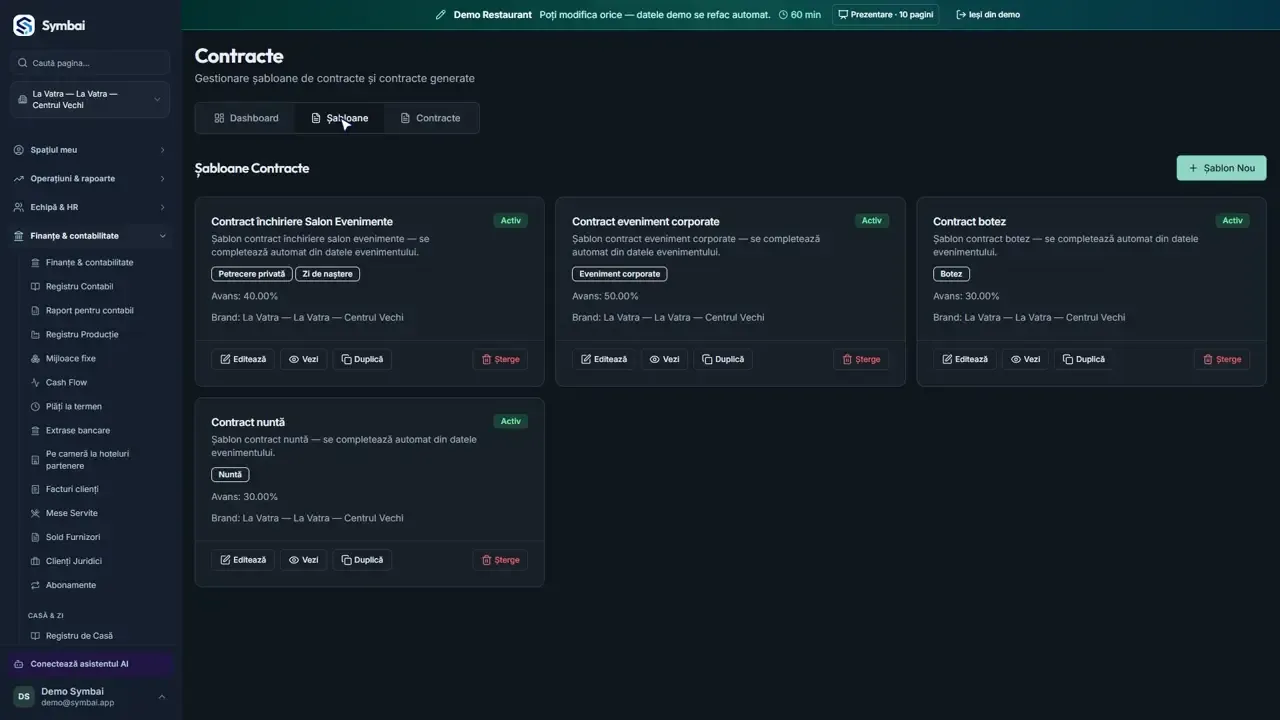1280x720 pixels.
Task: Switch to the Dashboard tab
Action: coord(246,118)
